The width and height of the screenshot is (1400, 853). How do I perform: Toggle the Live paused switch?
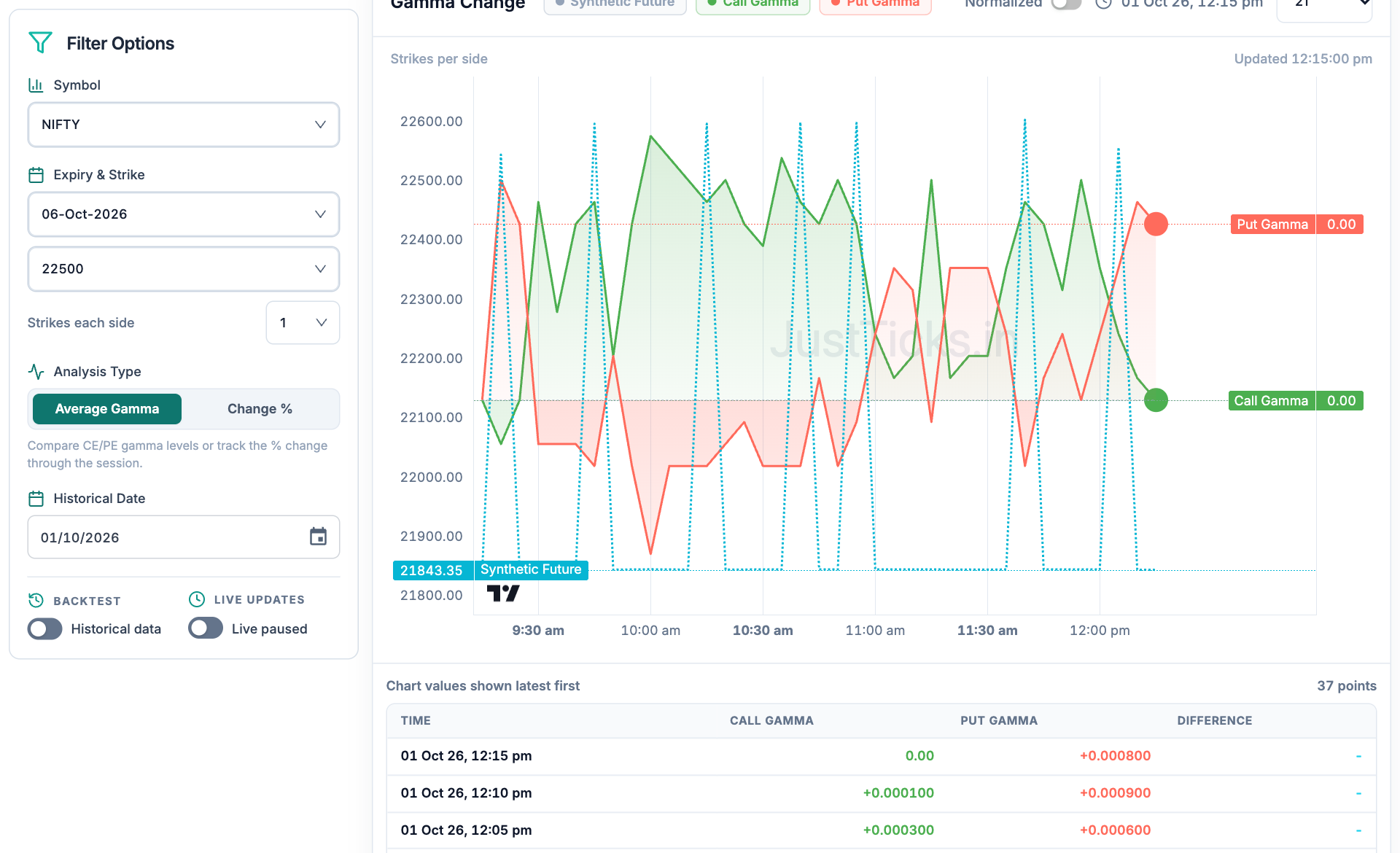pos(206,628)
